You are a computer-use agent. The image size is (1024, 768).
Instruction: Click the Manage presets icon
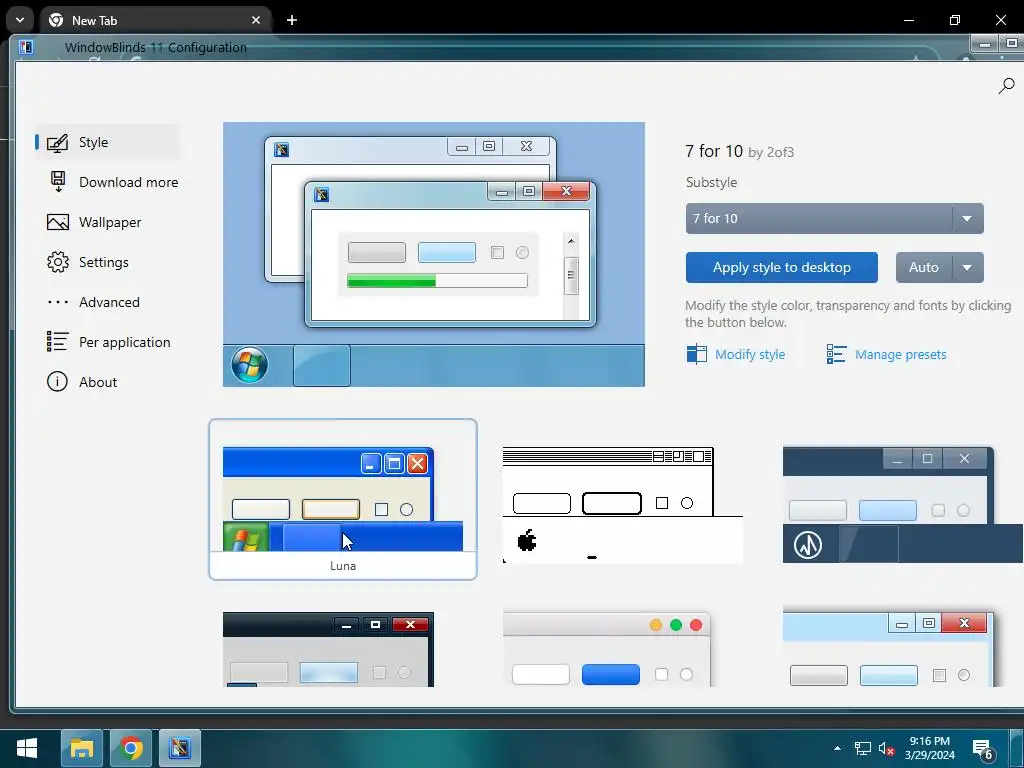point(837,354)
